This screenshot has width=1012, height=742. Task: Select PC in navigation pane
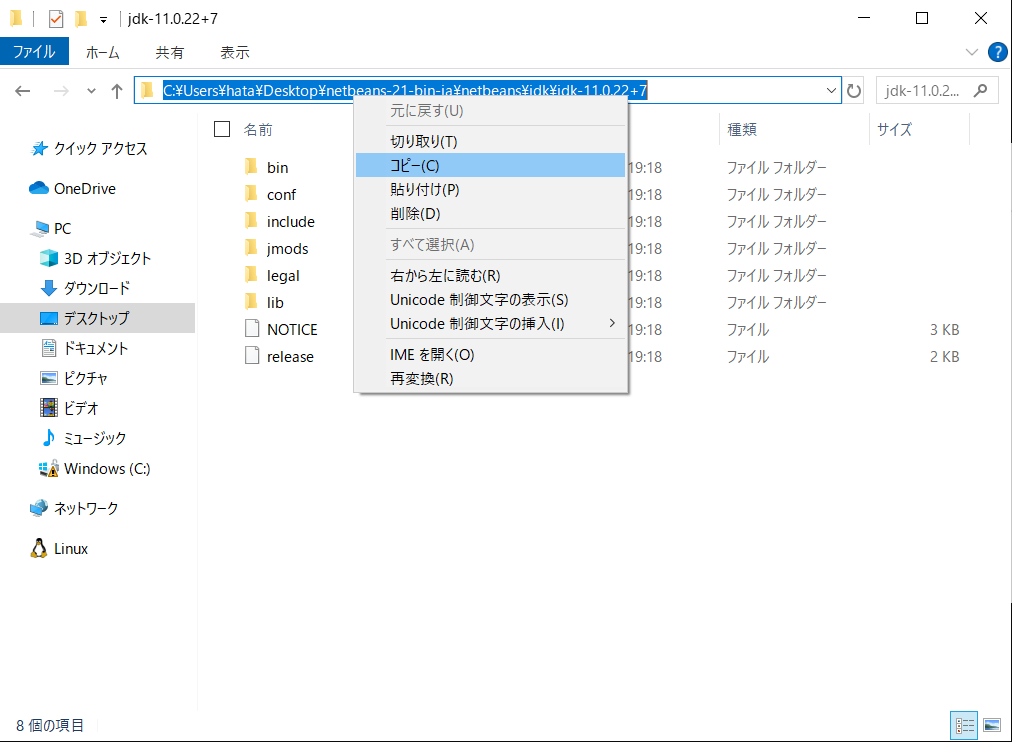pyautogui.click(x=52, y=228)
